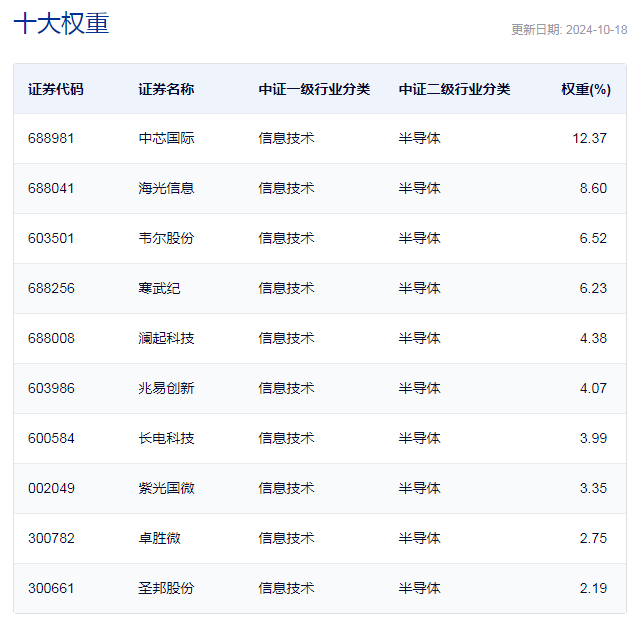Select the 证券名称 column header
633x619 pixels.
[166, 89]
